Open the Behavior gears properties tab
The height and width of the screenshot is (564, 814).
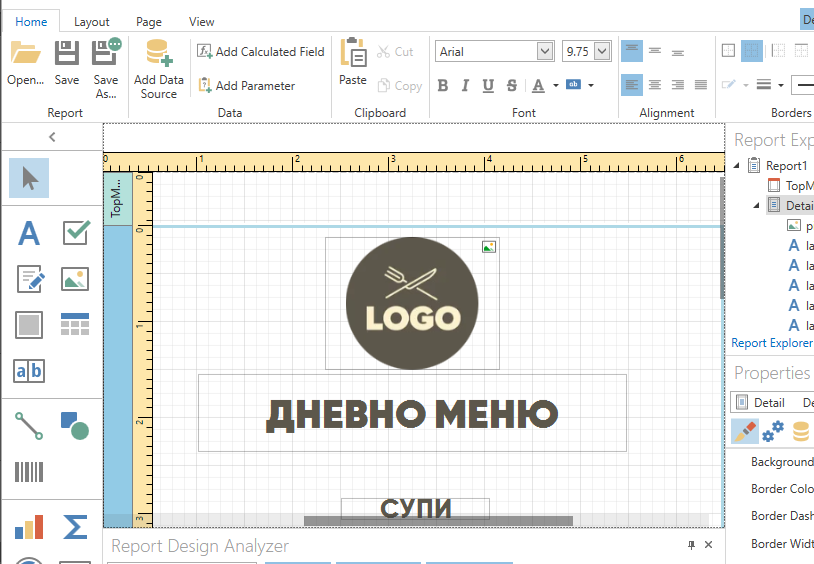[773, 432]
